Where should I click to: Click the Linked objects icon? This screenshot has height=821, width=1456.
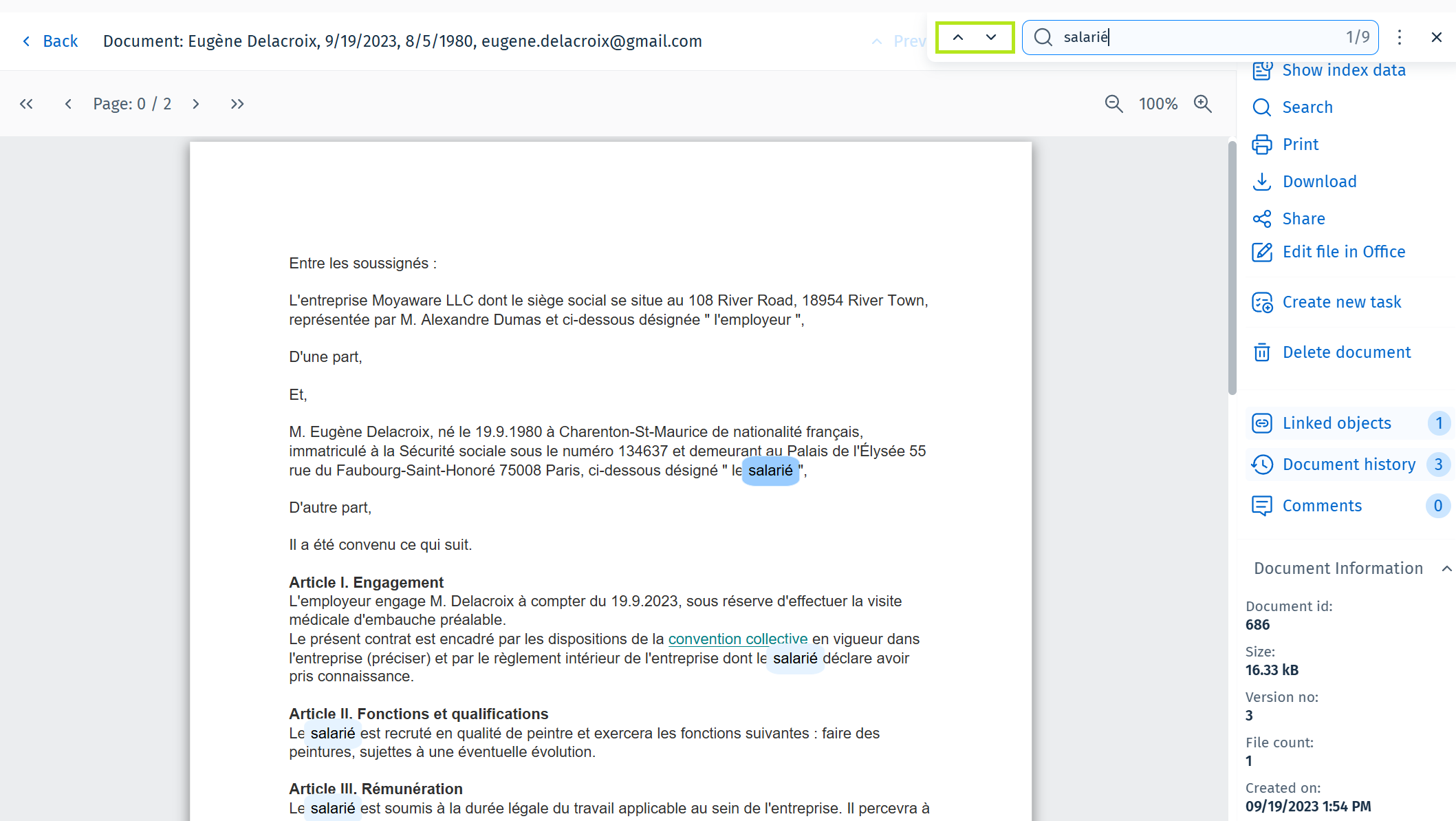1262,422
